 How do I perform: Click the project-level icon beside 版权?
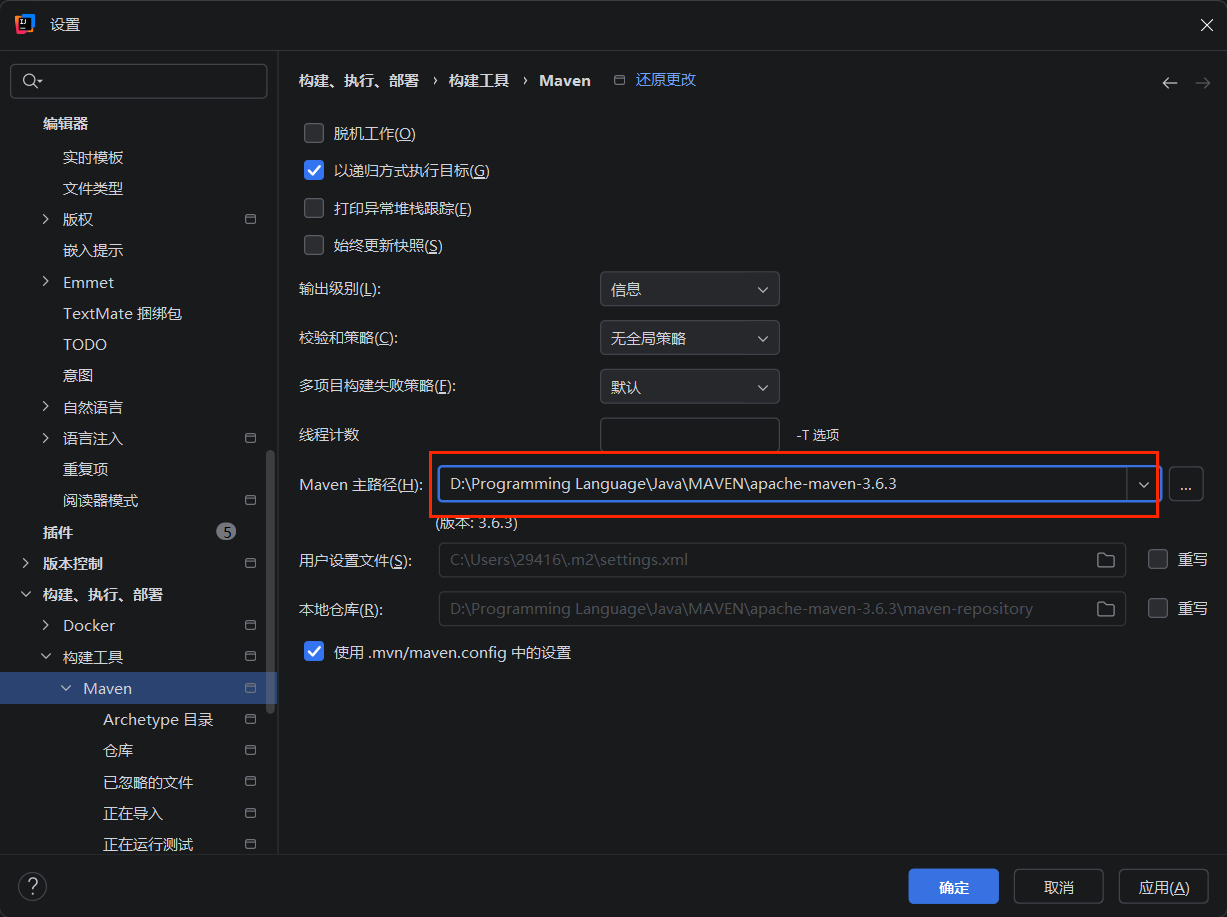coord(250,219)
